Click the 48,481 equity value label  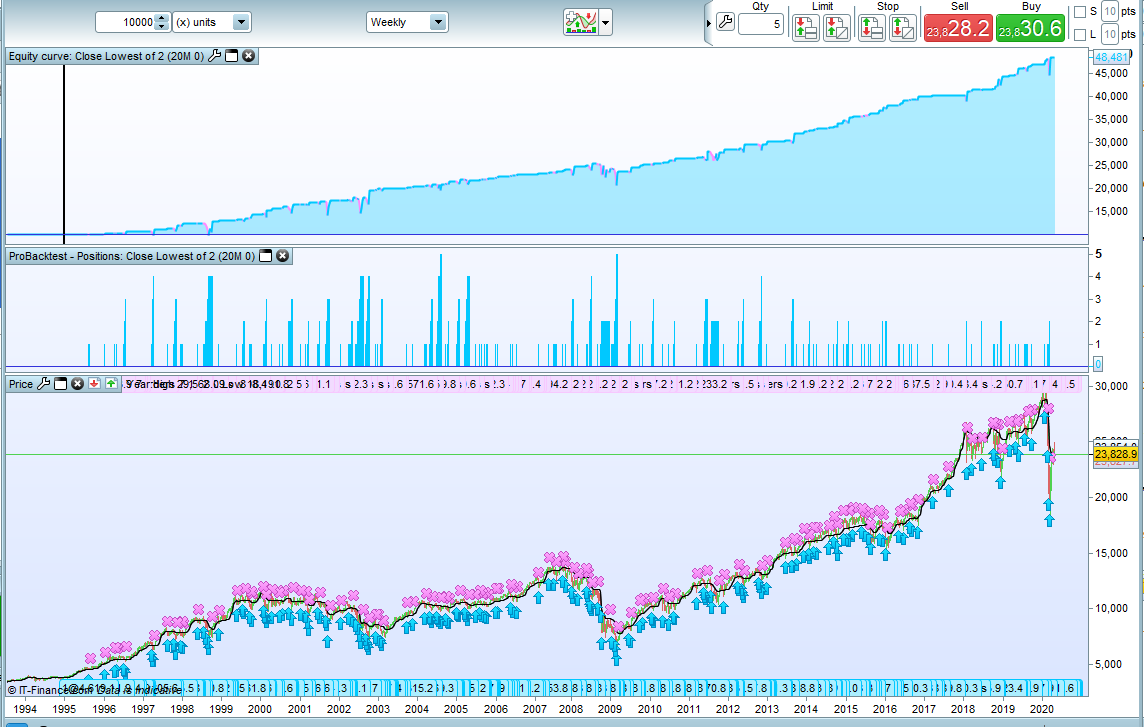pos(1111,57)
